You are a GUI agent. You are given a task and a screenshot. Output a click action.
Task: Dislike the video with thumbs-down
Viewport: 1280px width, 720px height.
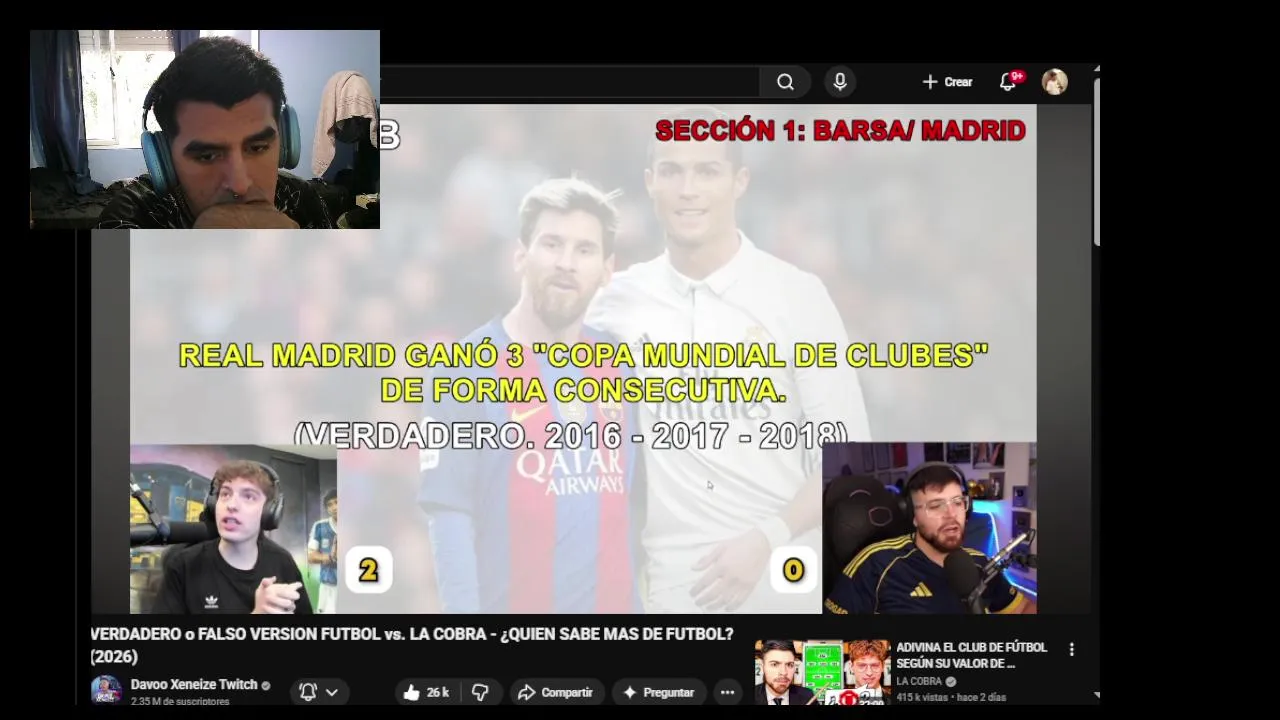(x=480, y=692)
